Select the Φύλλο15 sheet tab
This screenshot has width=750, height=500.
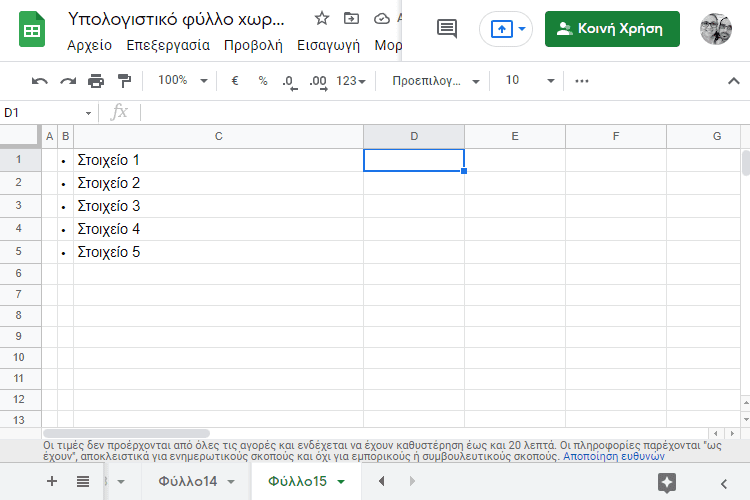point(297,481)
